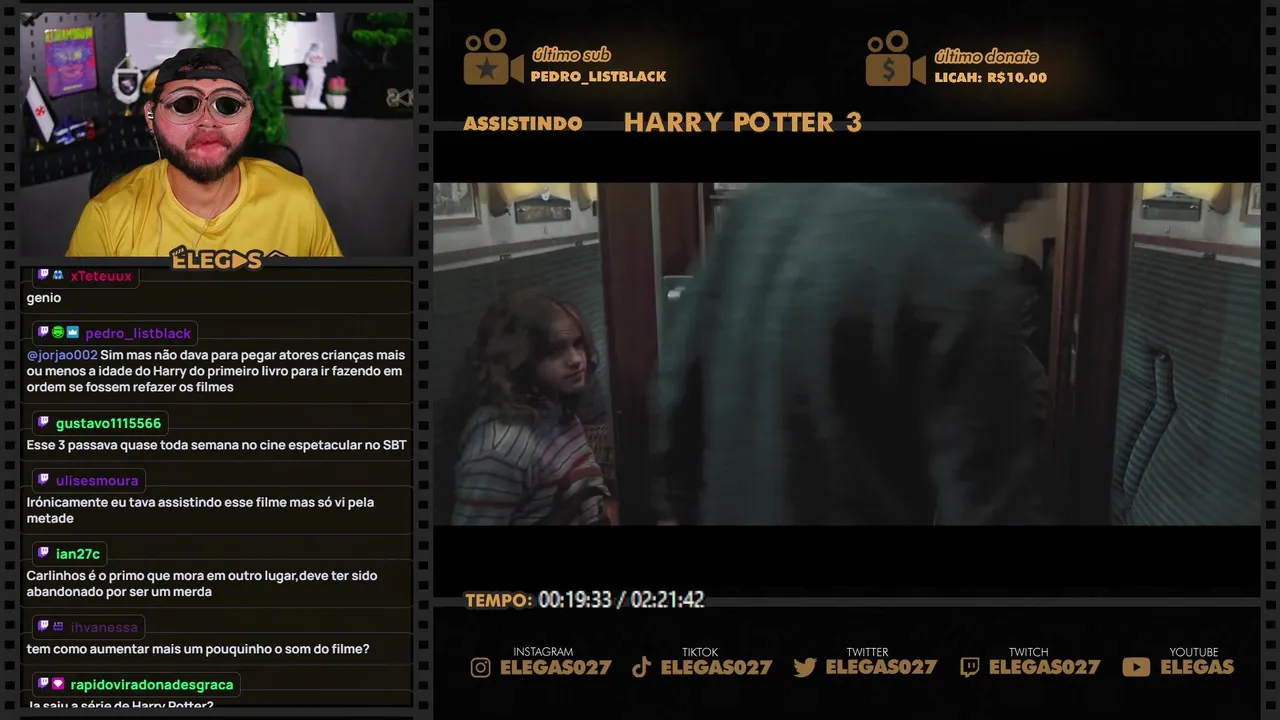This screenshot has height=720, width=1280.
Task: Open chat user ian27c
Action: [x=78, y=554]
